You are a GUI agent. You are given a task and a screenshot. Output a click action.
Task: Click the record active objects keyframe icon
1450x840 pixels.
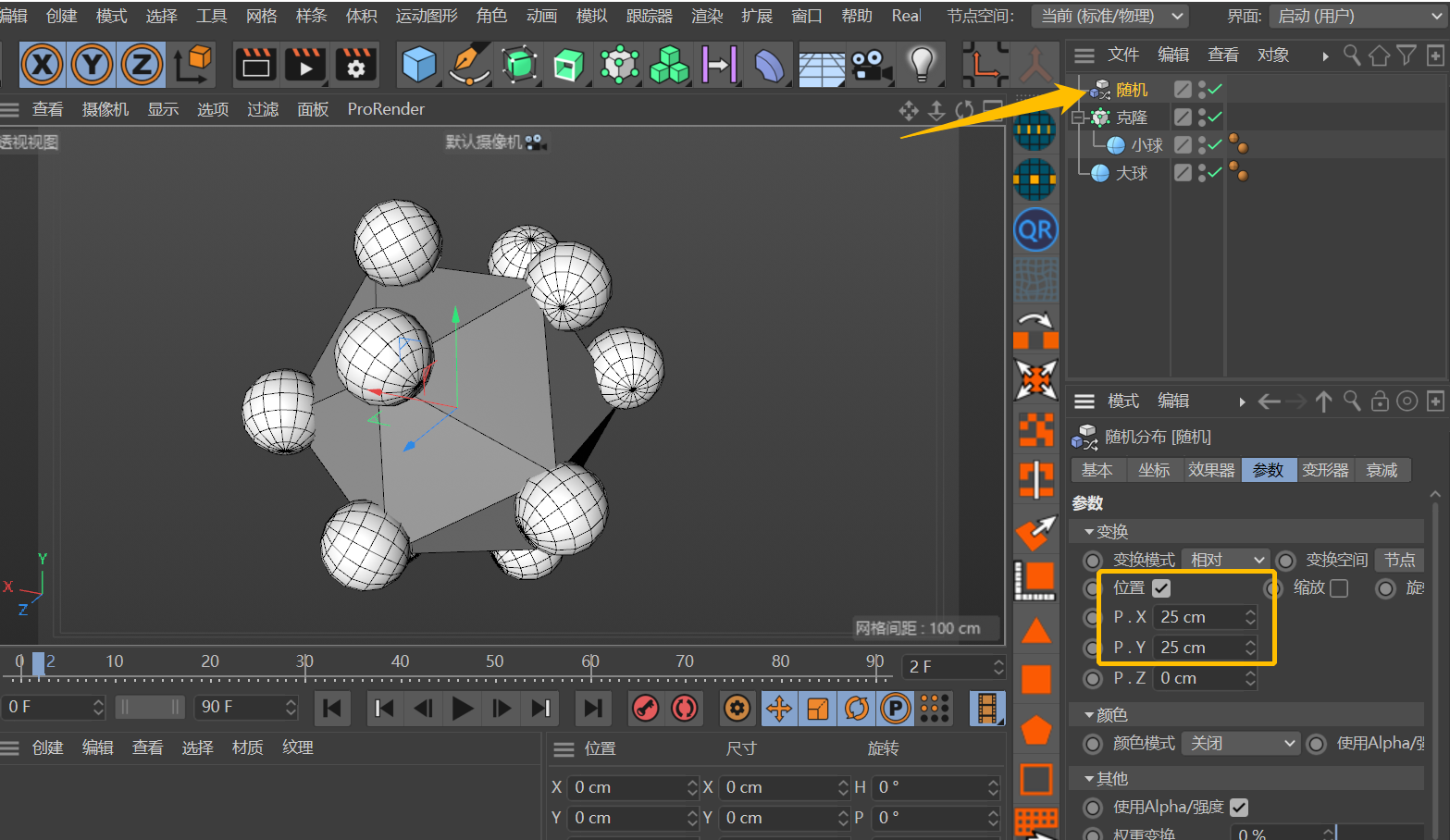[646, 709]
